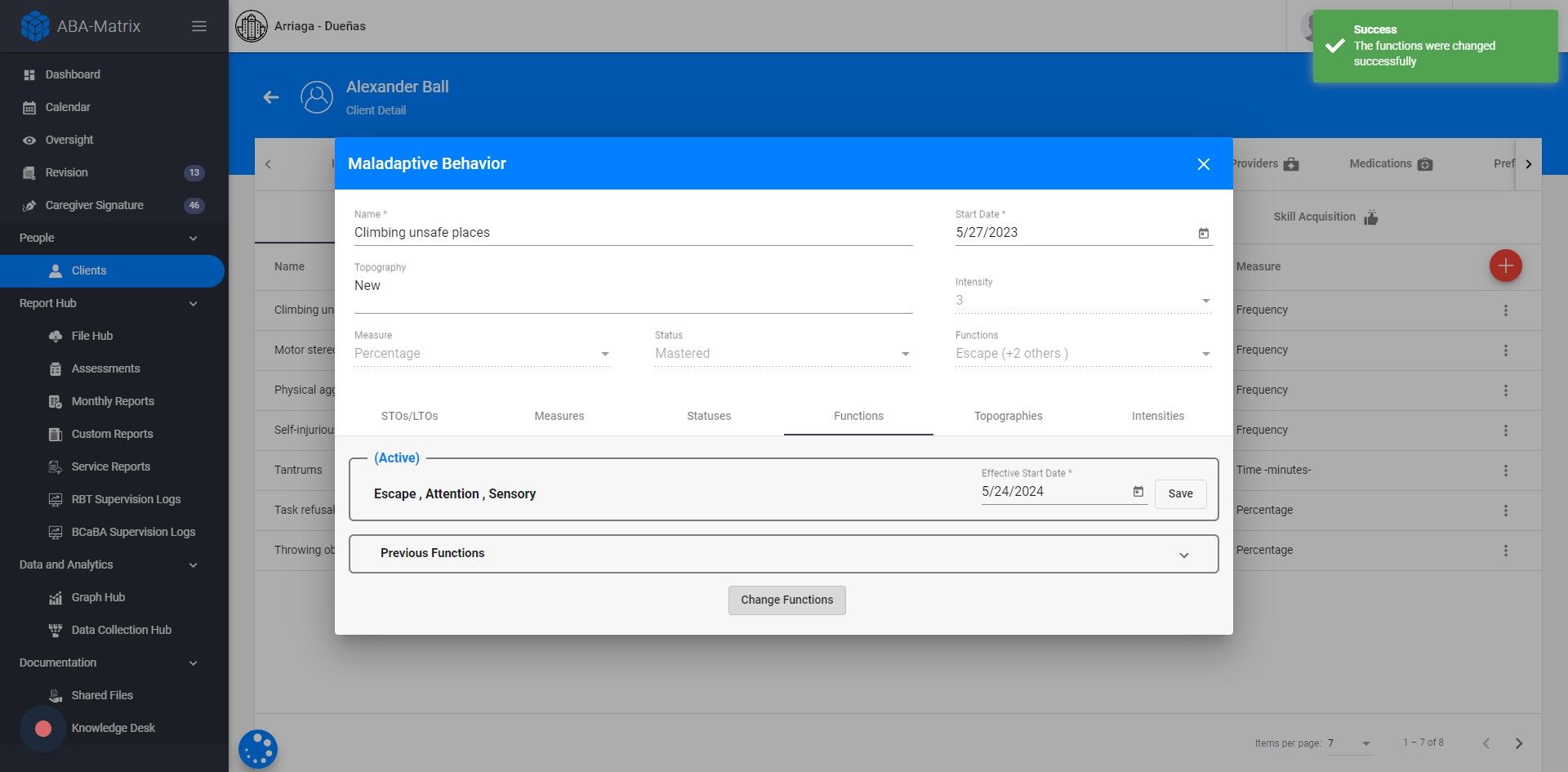Open options menu for first Frequency row
Viewport: 1568px width, 772px height.
(x=1506, y=310)
